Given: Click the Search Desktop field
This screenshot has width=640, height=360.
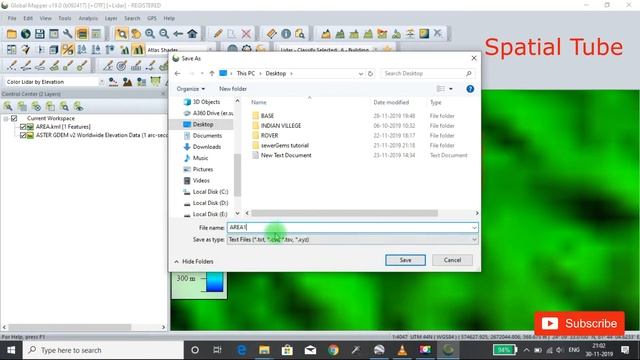Looking at the screenshot, I should 428,73.
